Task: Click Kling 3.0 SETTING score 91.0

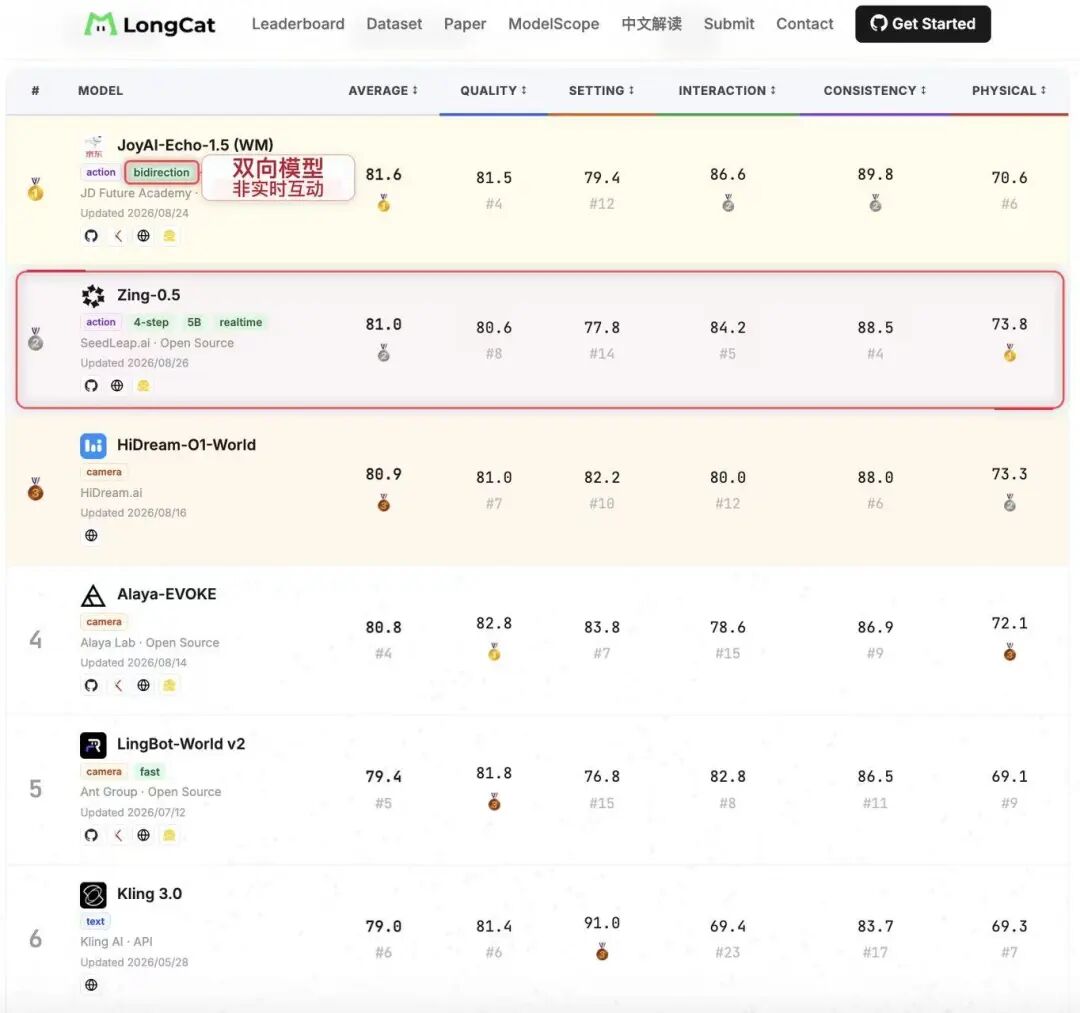Action: click(601, 923)
